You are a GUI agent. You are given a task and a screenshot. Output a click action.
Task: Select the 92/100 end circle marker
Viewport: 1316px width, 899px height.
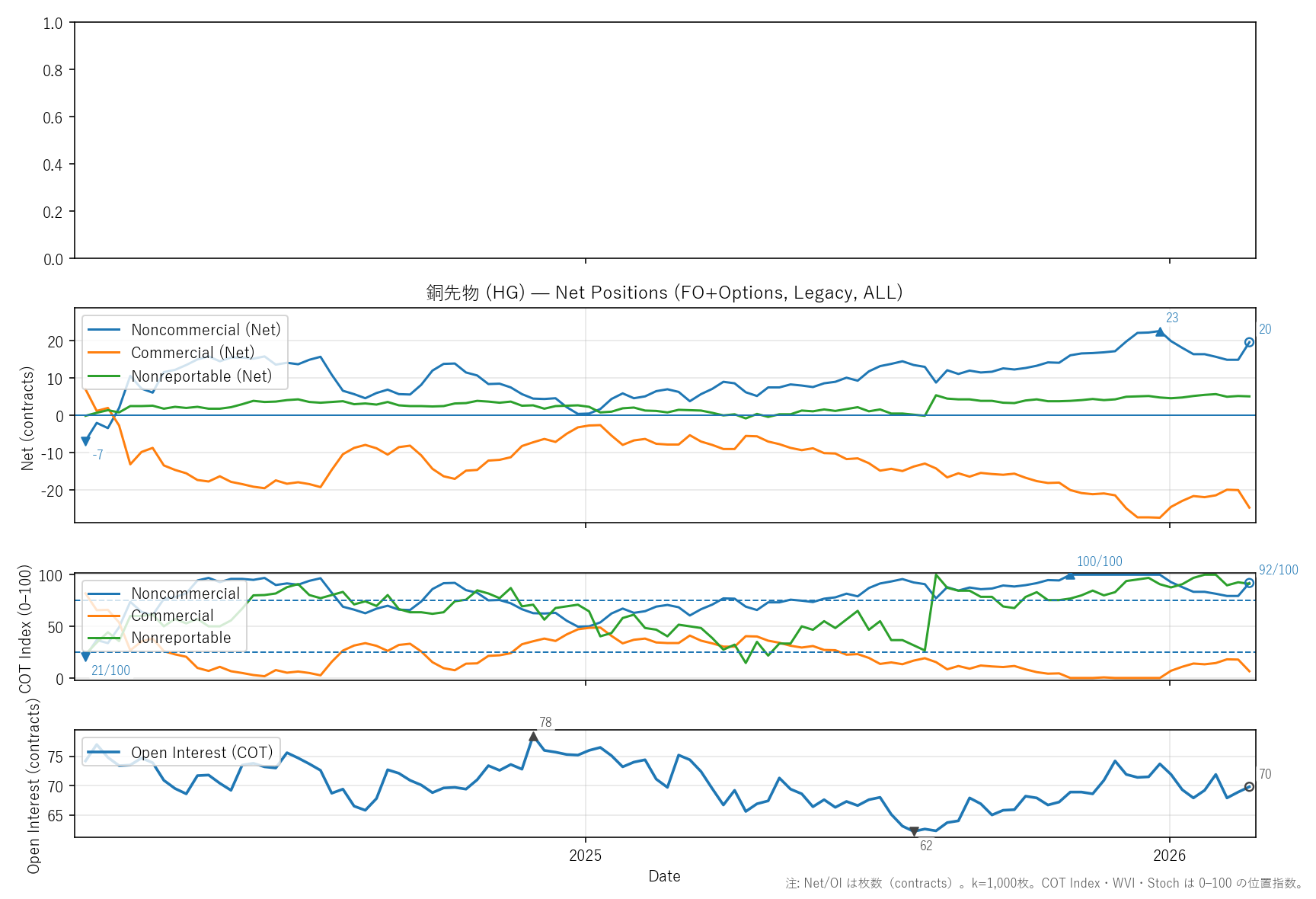pos(1249,583)
